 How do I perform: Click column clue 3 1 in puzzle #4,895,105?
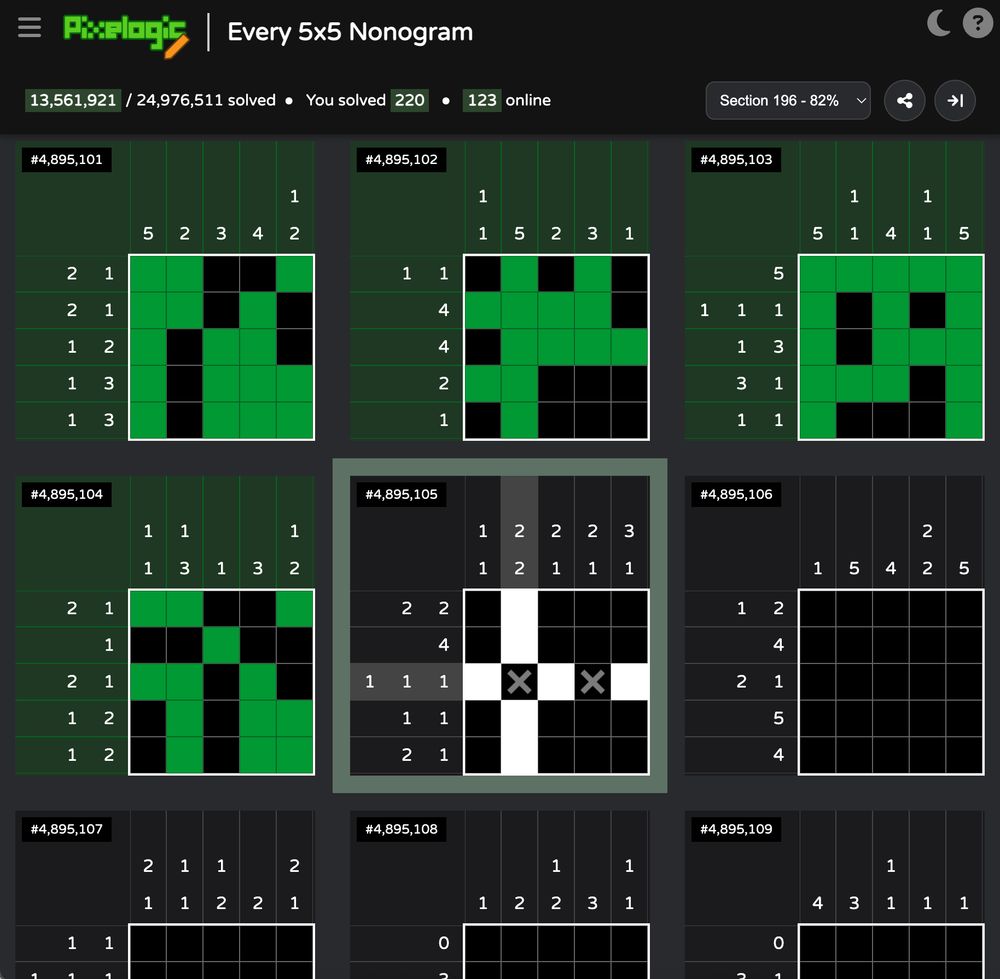click(629, 533)
